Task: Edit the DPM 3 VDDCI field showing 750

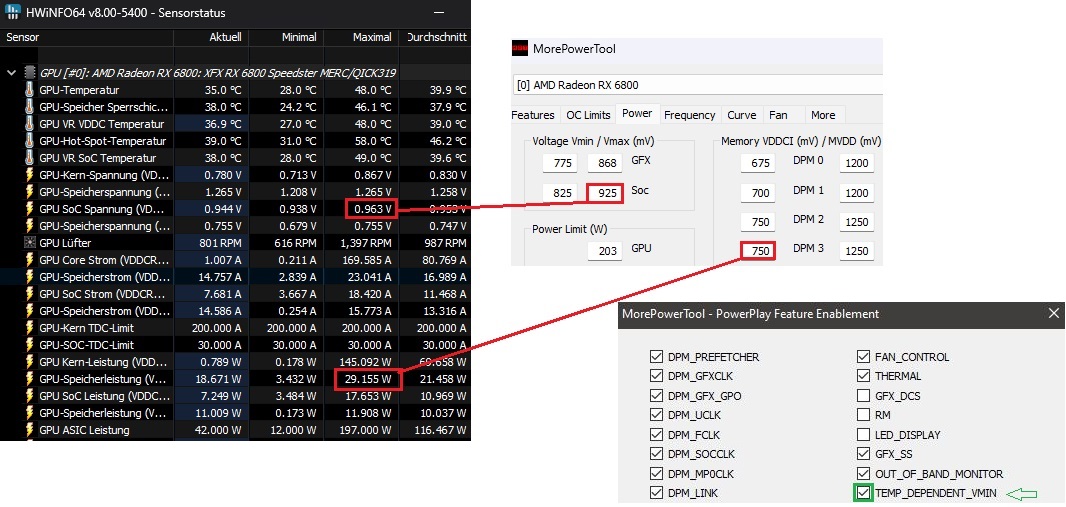Action: pos(760,251)
